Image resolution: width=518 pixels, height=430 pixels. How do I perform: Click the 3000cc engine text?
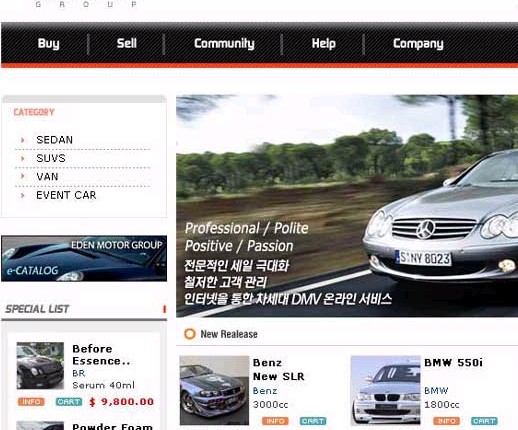pyautogui.click(x=270, y=405)
